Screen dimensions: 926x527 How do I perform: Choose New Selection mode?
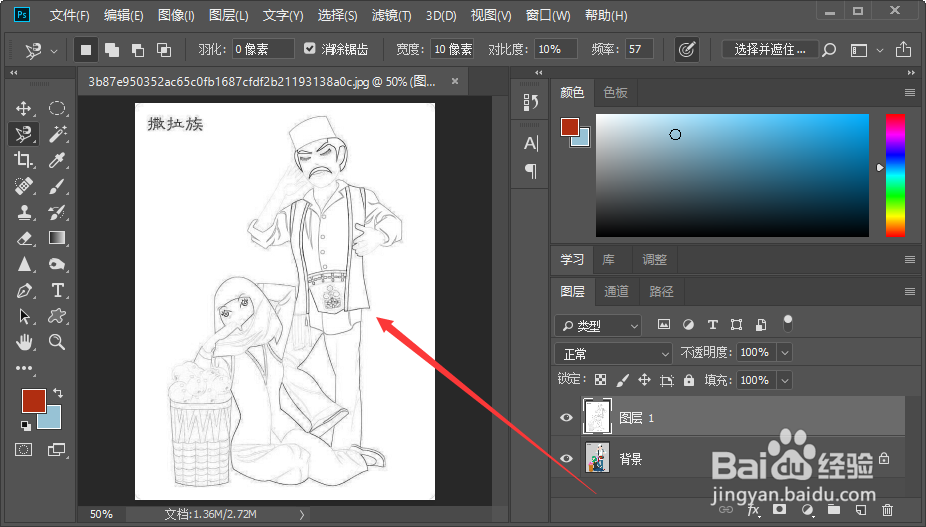[86, 50]
